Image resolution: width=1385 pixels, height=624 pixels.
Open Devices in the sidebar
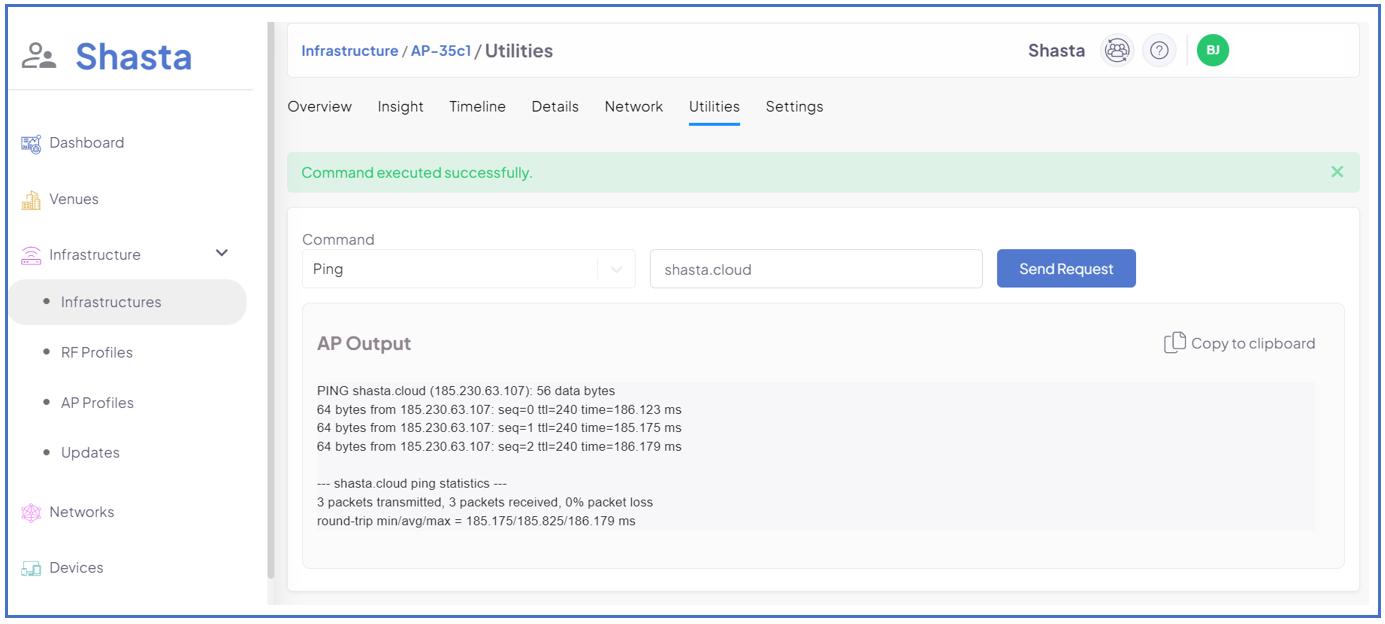76,568
